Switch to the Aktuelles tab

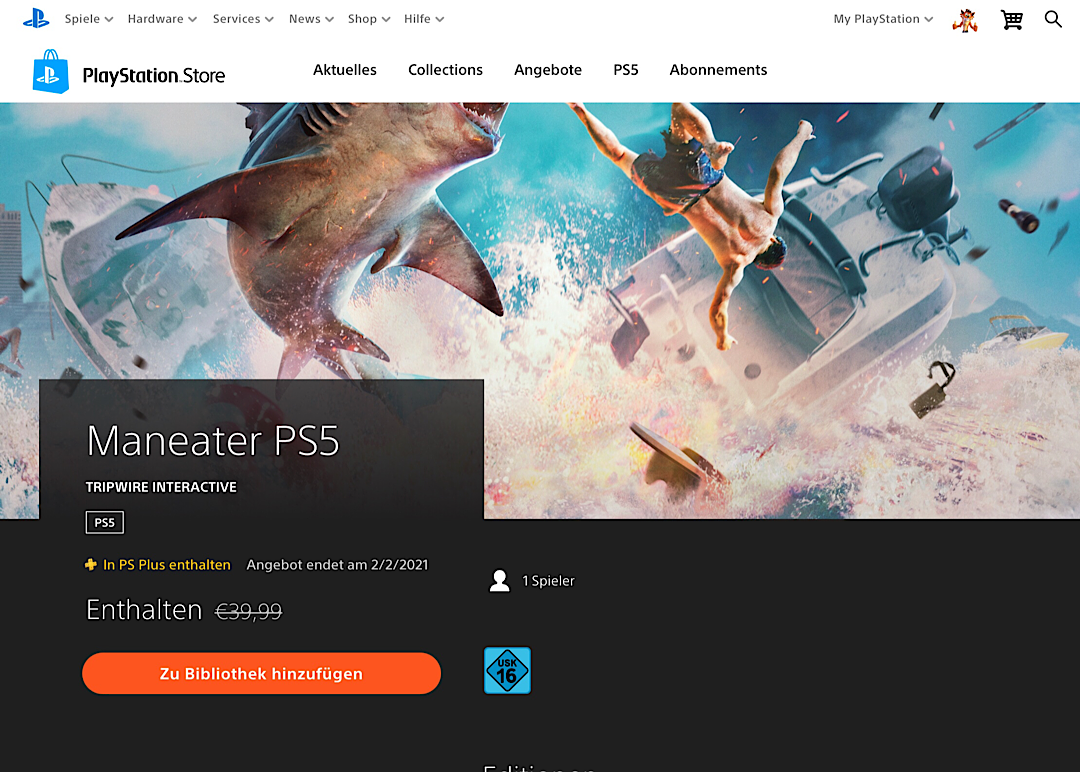tap(345, 70)
